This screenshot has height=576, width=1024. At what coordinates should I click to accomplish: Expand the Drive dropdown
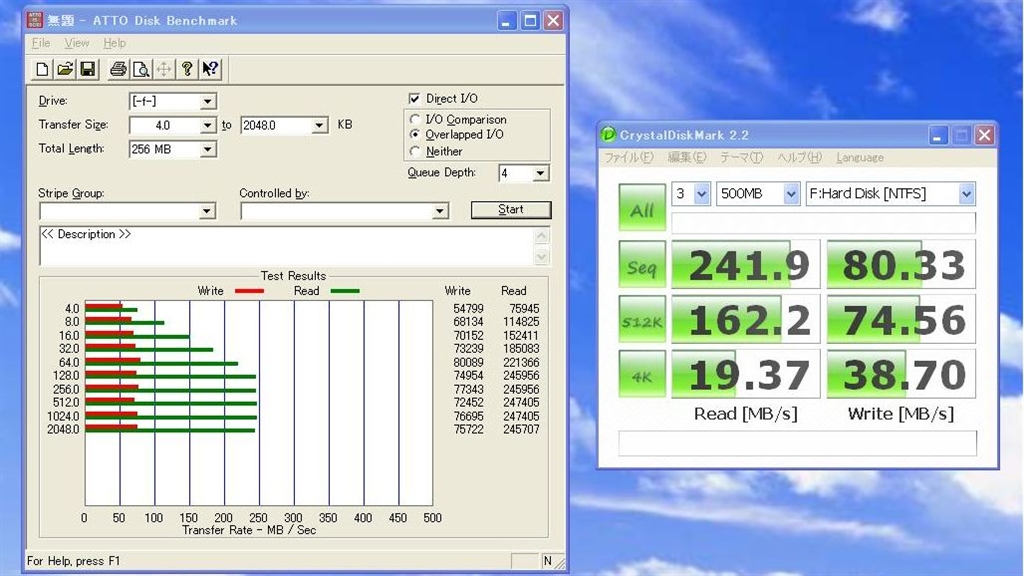coord(208,101)
